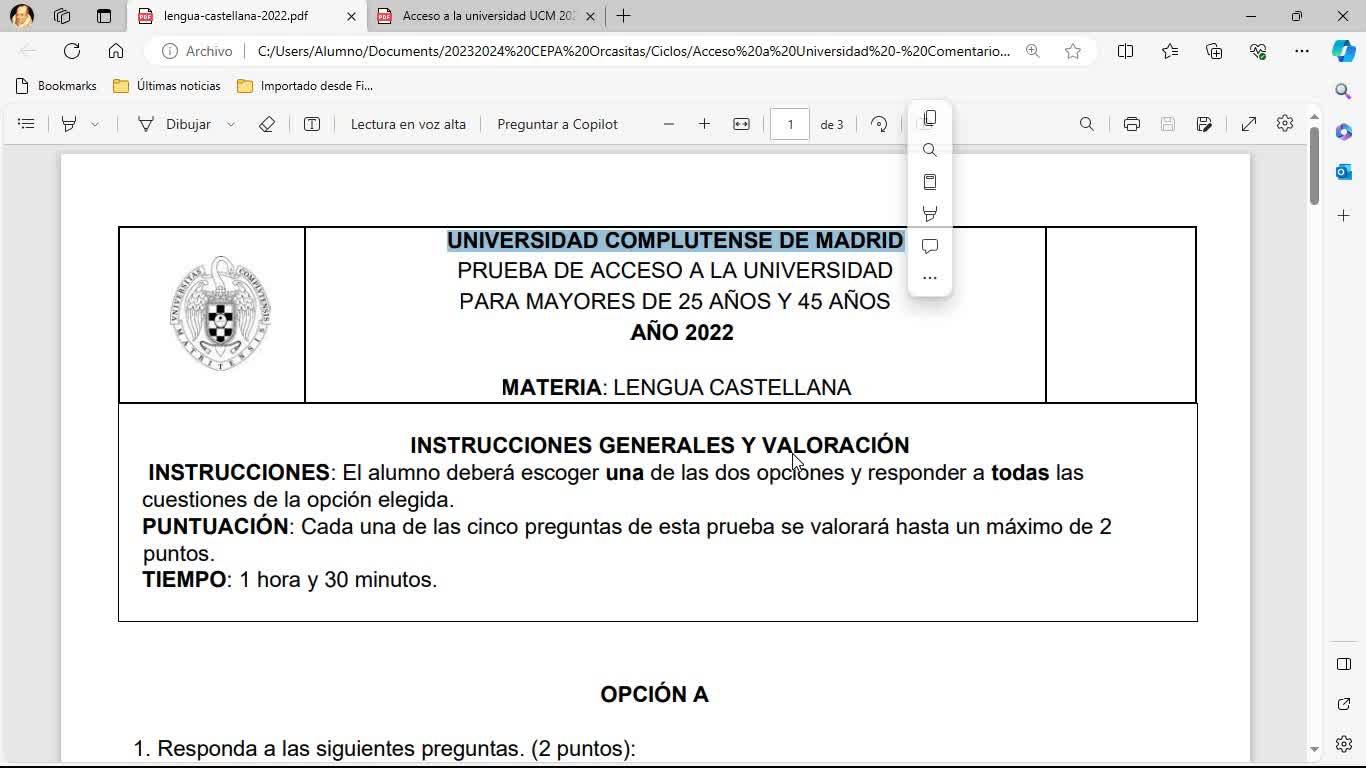Copy the selected text from popup
The width and height of the screenshot is (1366, 768).
click(930, 118)
